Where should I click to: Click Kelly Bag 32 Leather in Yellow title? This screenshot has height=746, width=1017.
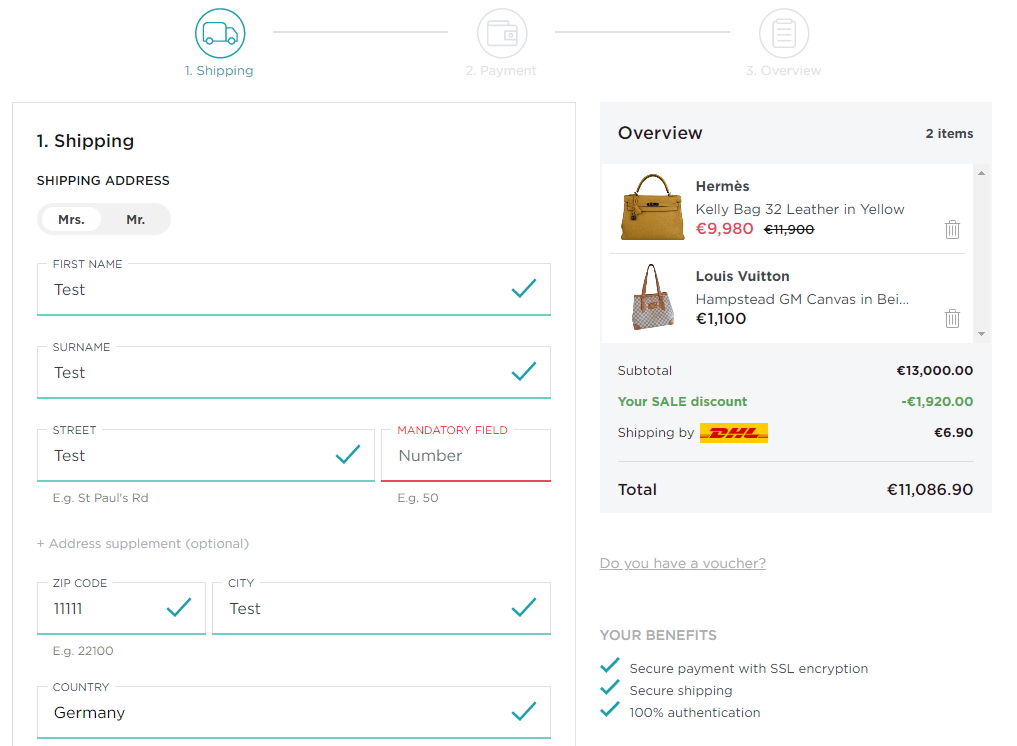point(800,210)
